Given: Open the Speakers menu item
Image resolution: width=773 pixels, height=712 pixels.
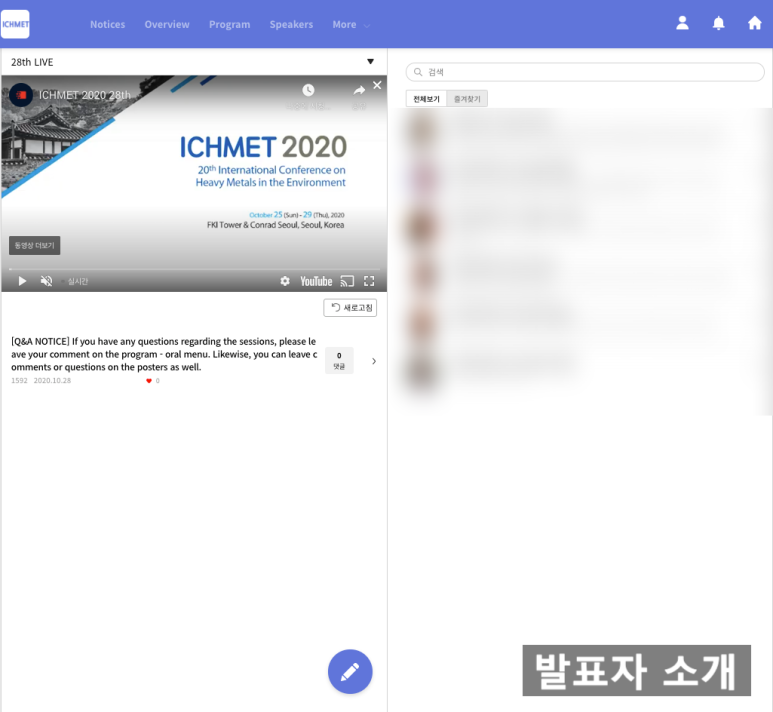Looking at the screenshot, I should pyautogui.click(x=291, y=25).
